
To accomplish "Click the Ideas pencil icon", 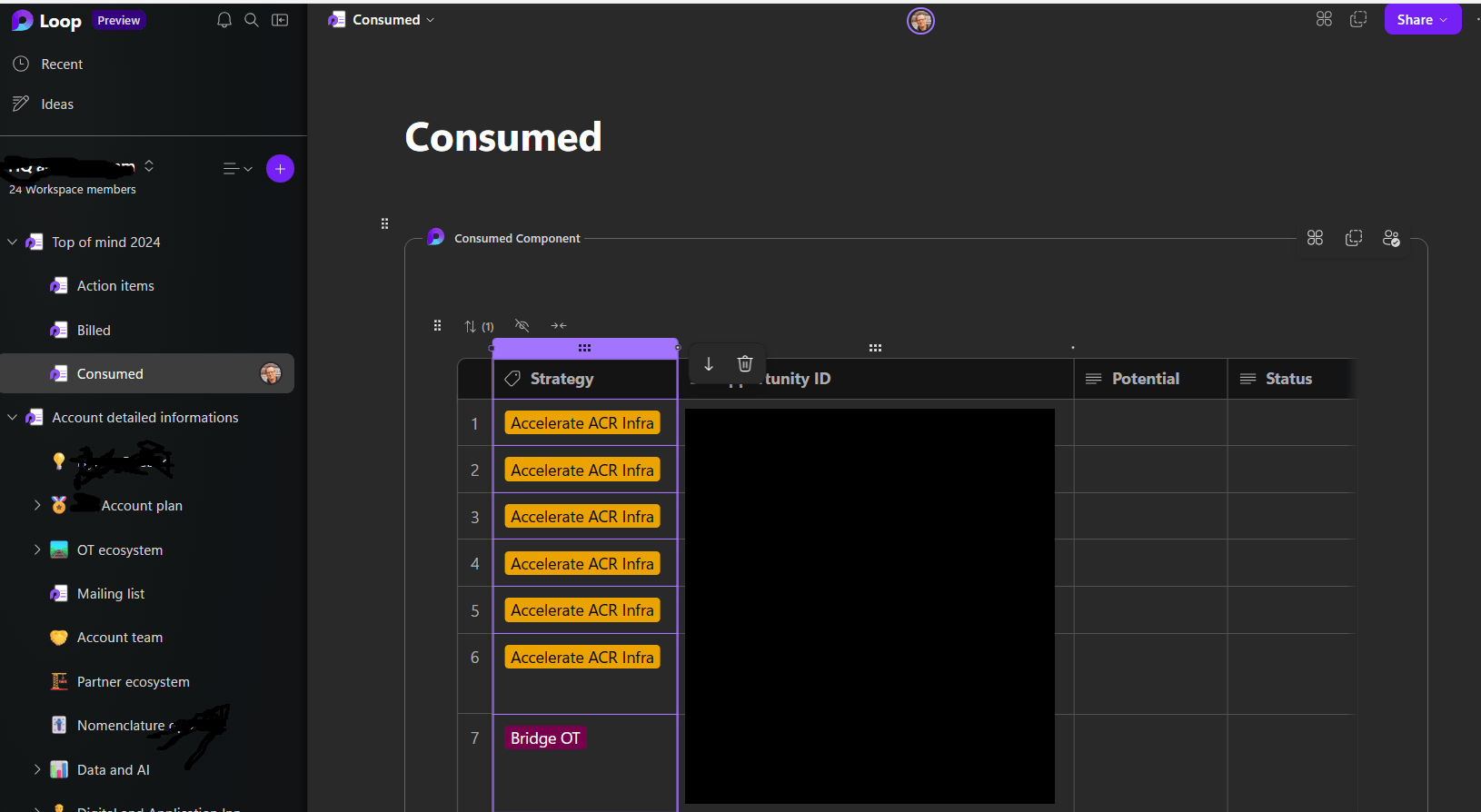I will click(21, 104).
